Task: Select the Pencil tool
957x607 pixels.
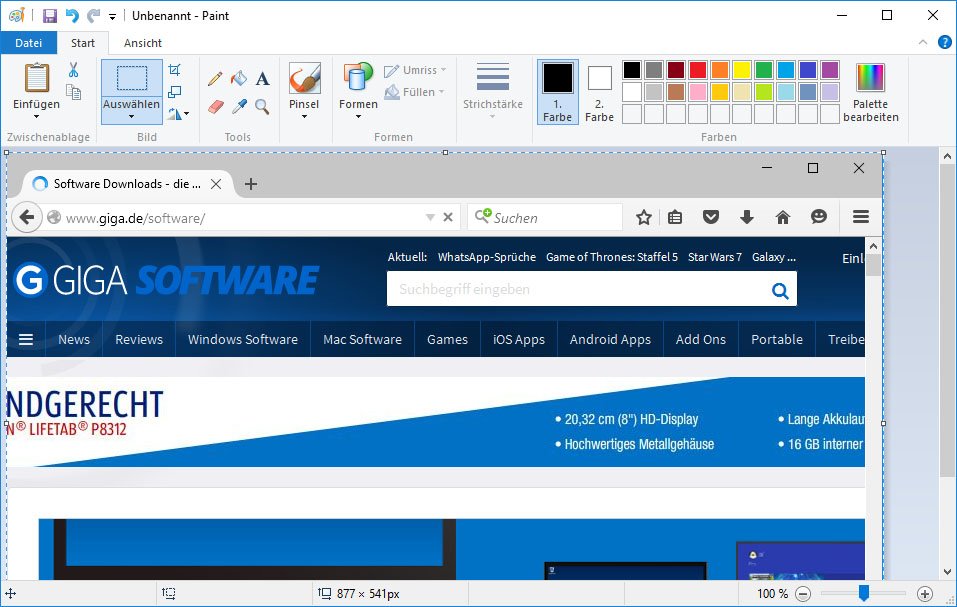Action: pyautogui.click(x=215, y=78)
